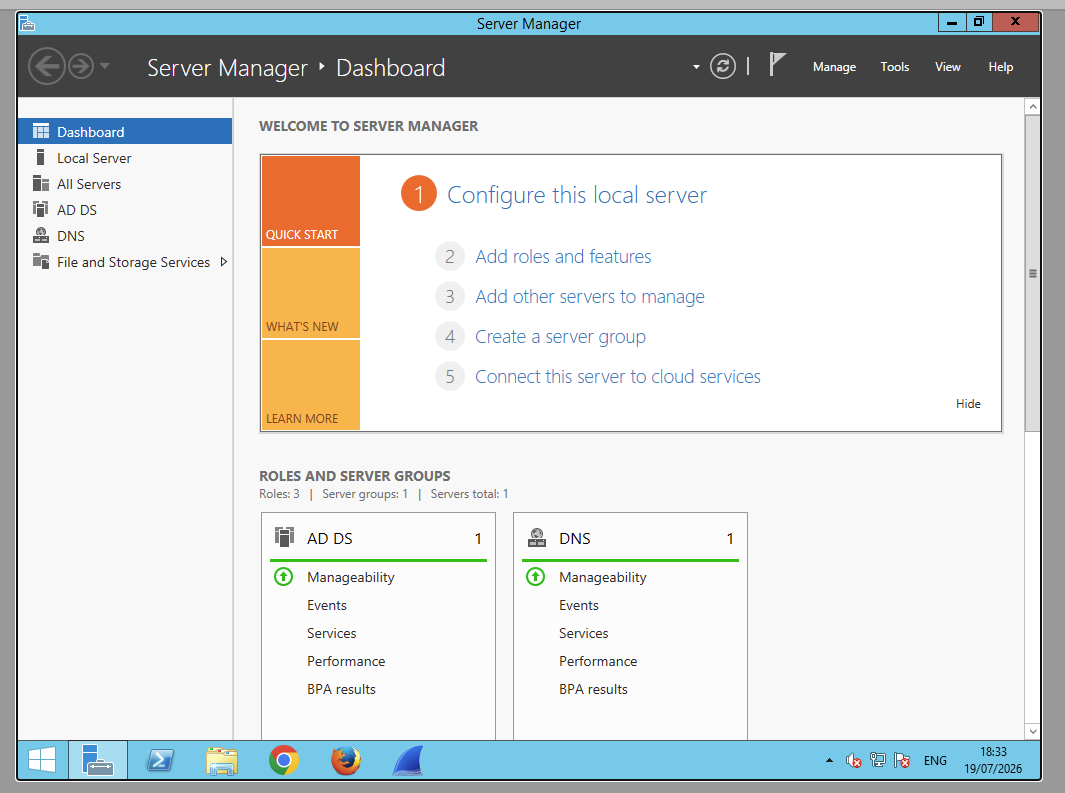Click the Dashboard sidebar icon

click(x=41, y=131)
